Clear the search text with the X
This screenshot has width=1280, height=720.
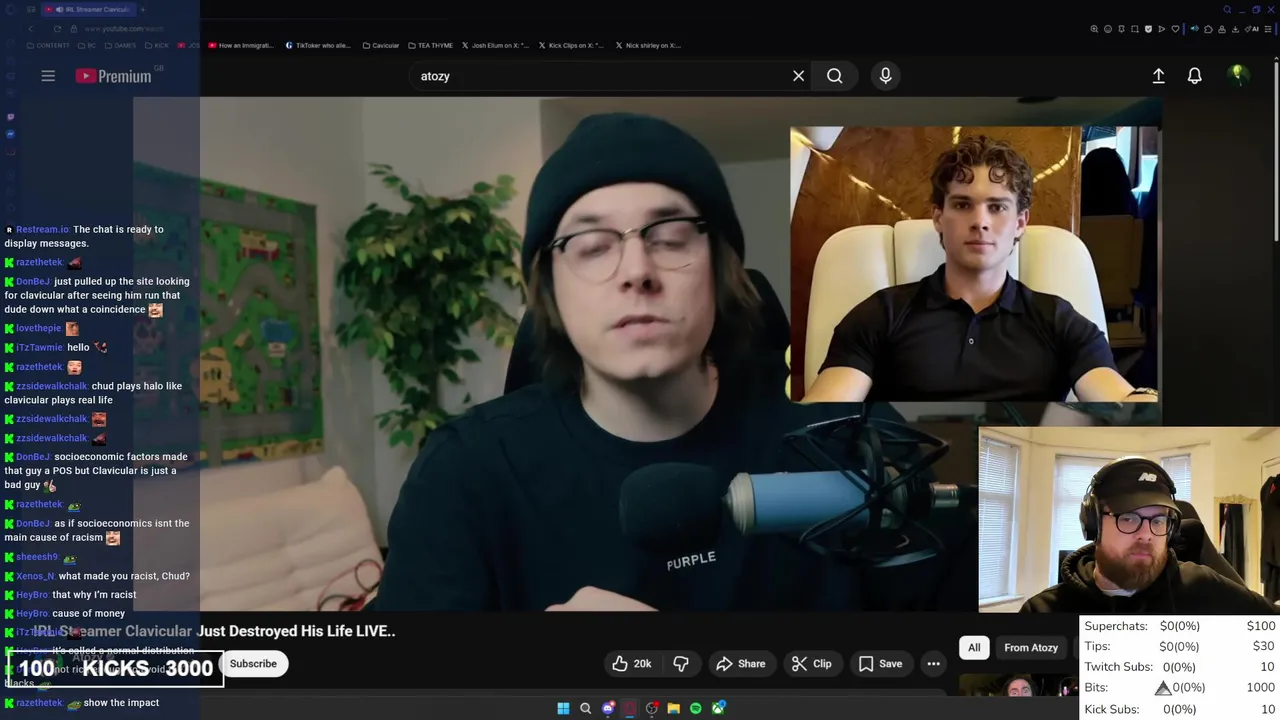point(798,76)
